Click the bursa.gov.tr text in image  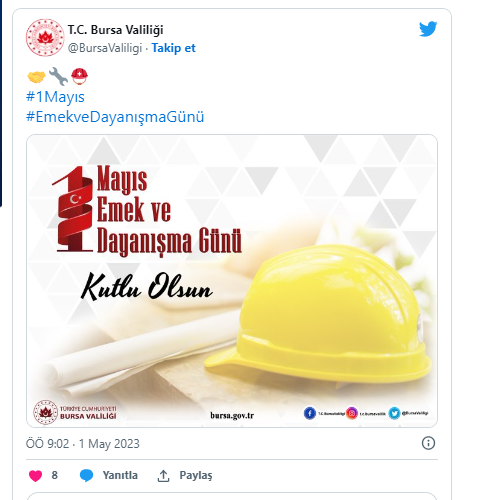click(x=232, y=416)
